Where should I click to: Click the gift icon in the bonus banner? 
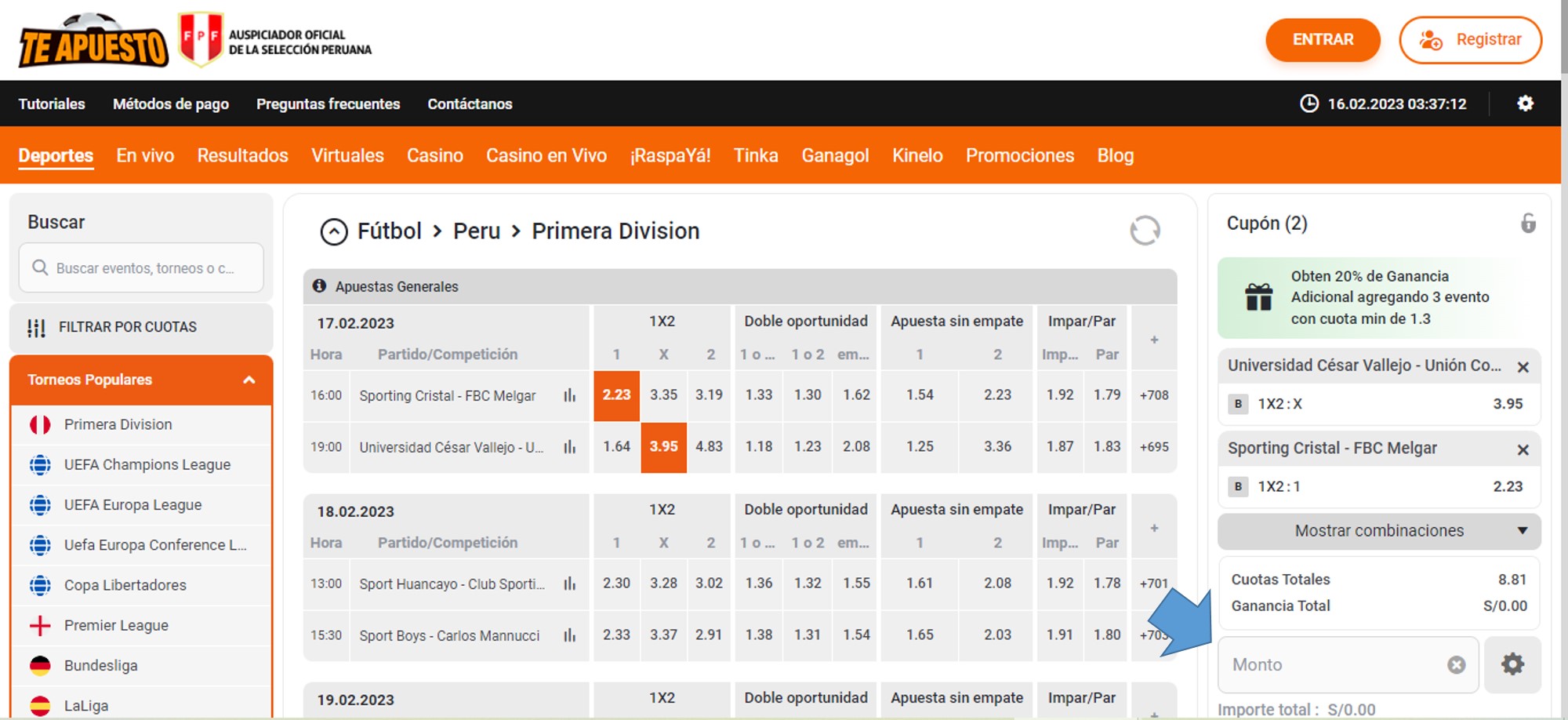pyautogui.click(x=1259, y=297)
